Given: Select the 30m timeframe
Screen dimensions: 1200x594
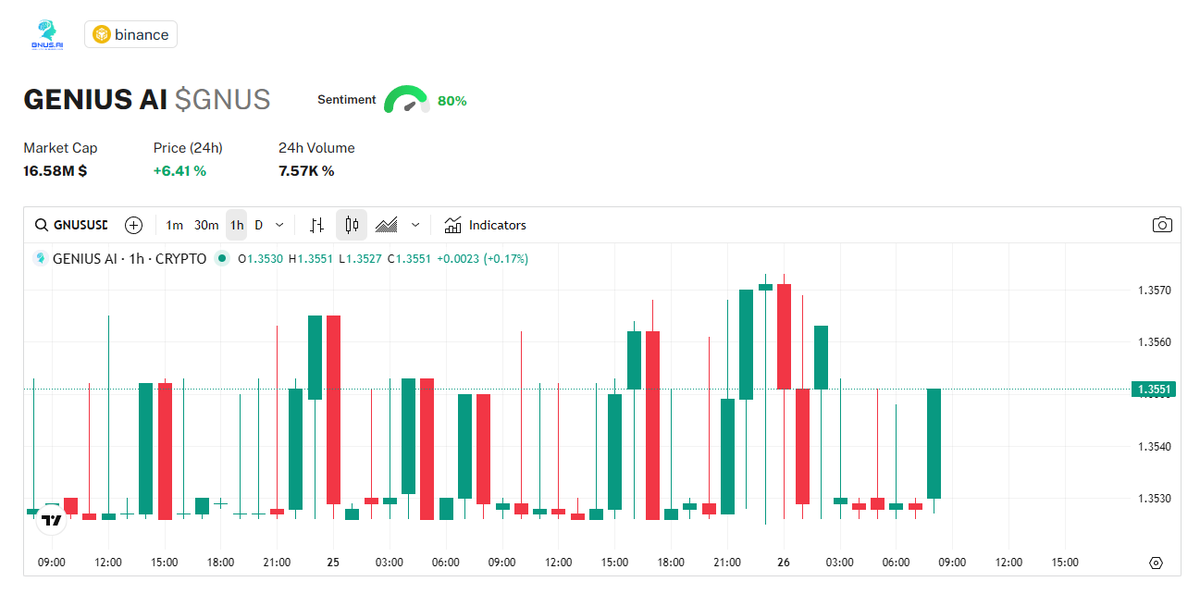Looking at the screenshot, I should click(x=206, y=225).
